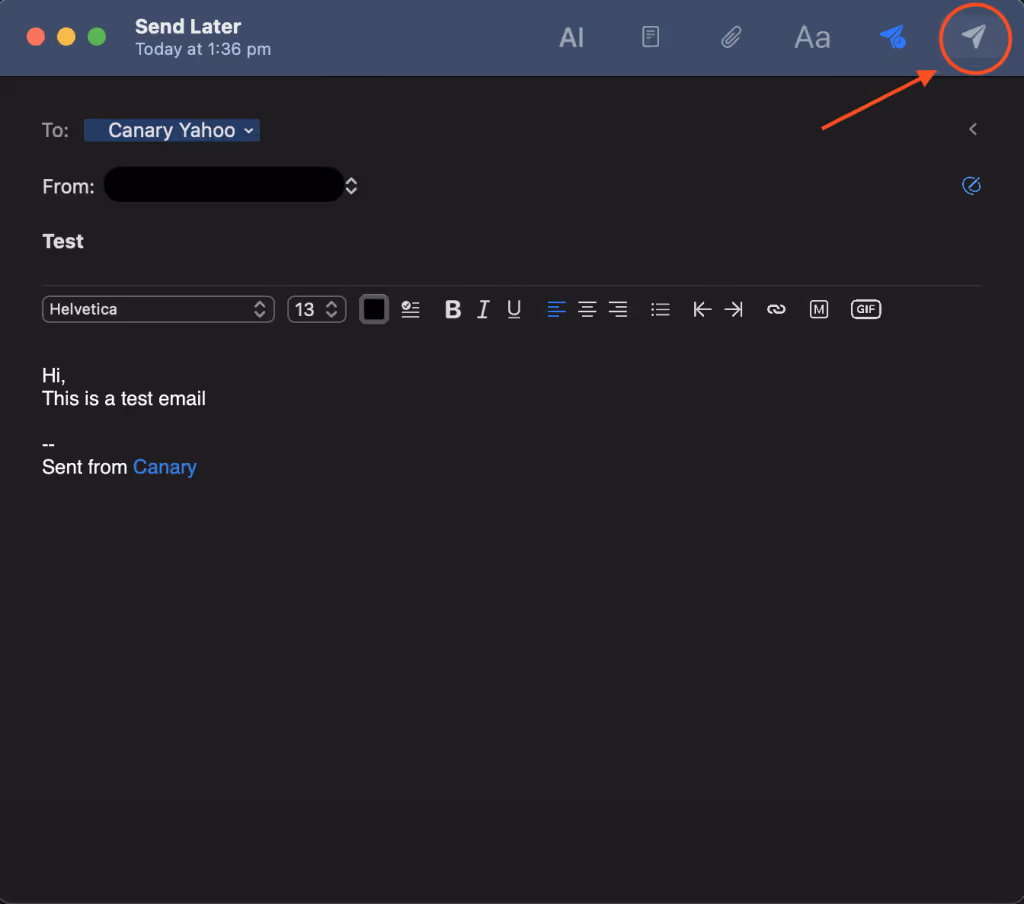Open the Canary Yahoo recipient dropdown
The image size is (1024, 904).
(172, 130)
